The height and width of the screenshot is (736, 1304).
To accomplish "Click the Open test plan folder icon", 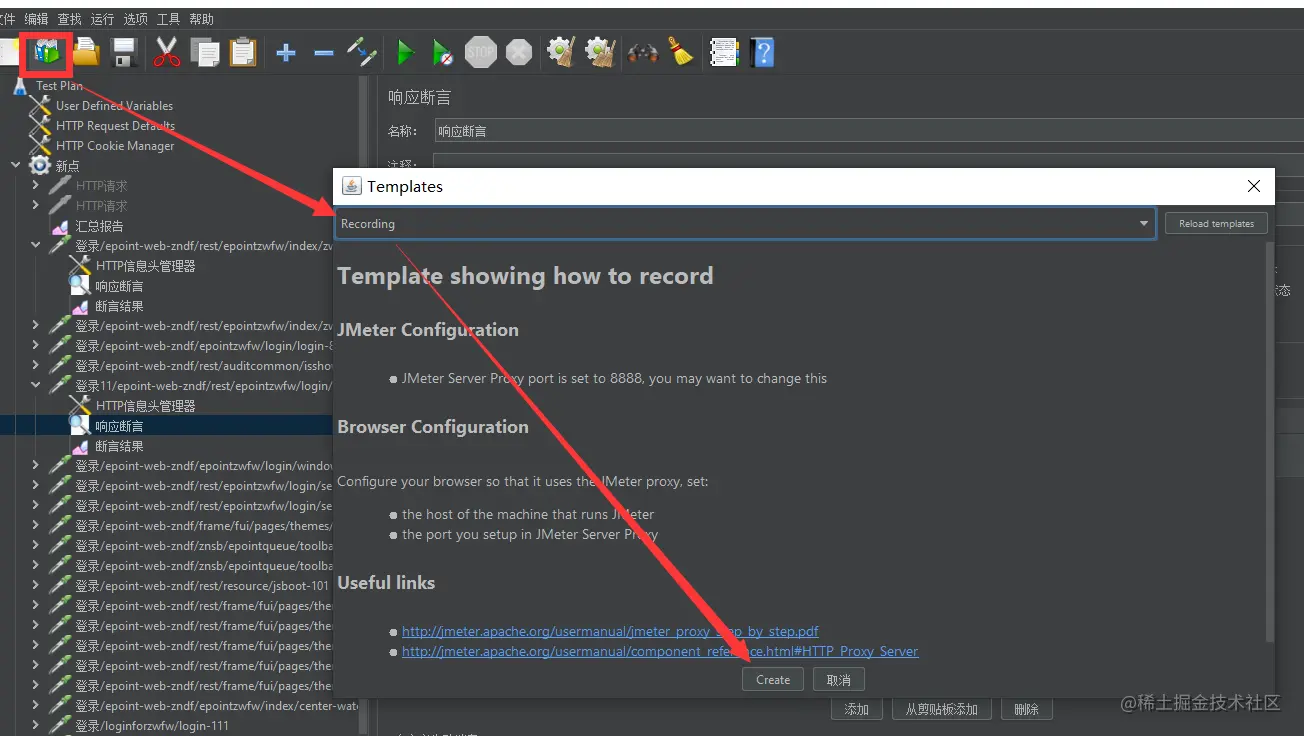I will click(x=86, y=53).
